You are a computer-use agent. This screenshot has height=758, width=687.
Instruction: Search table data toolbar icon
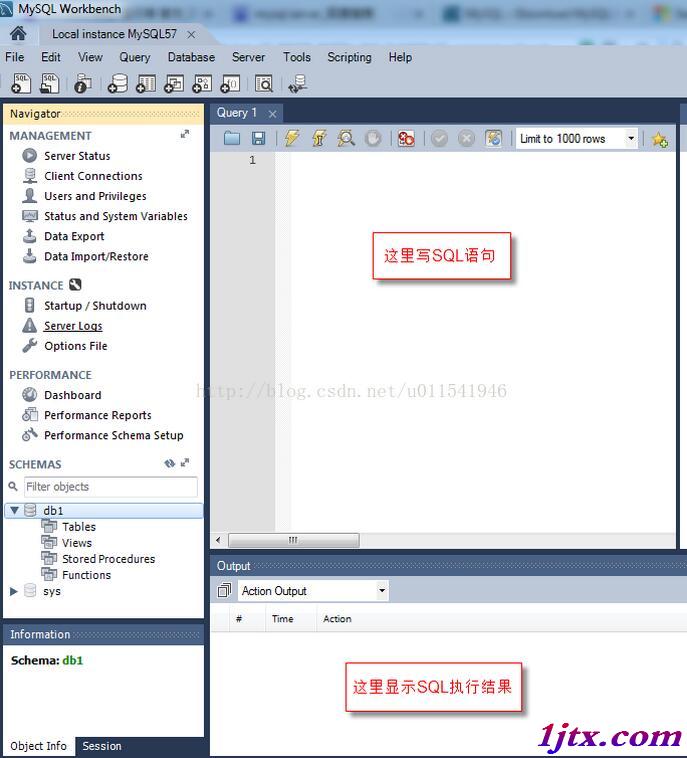click(263, 84)
